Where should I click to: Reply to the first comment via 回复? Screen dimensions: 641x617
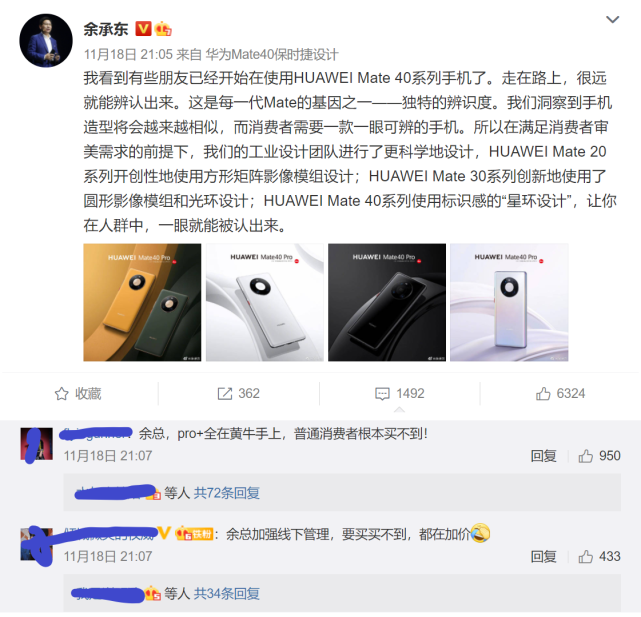tap(543, 455)
